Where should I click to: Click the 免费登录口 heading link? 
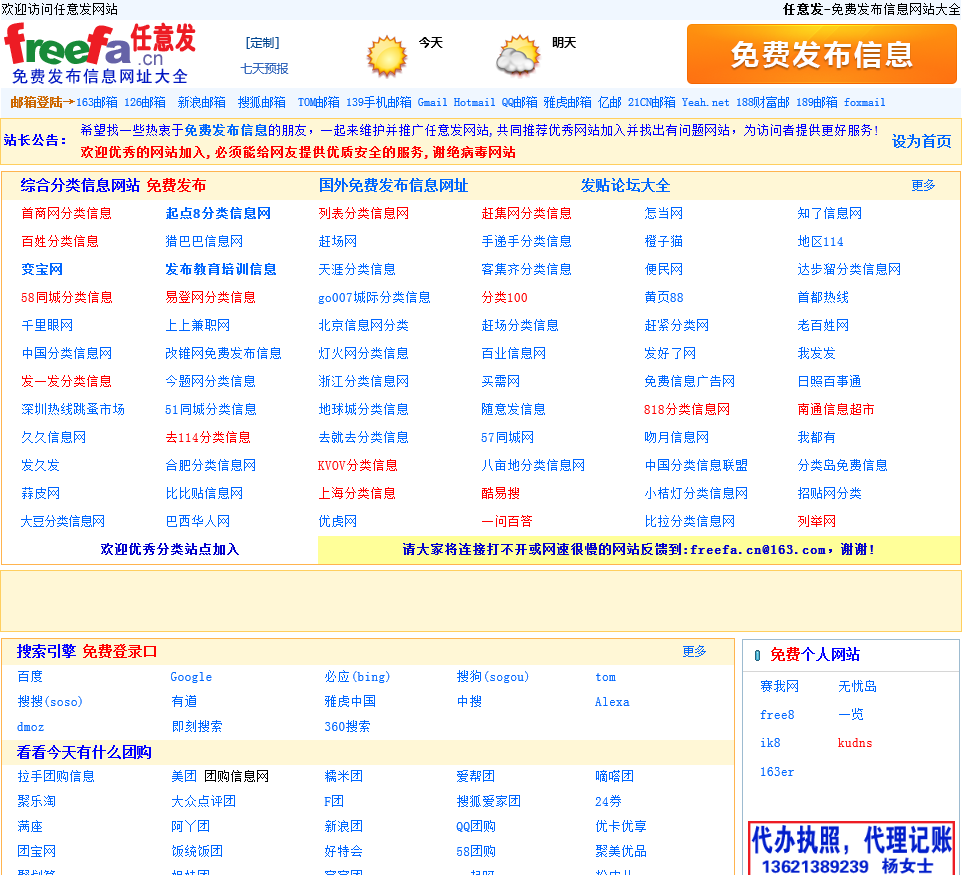120,652
